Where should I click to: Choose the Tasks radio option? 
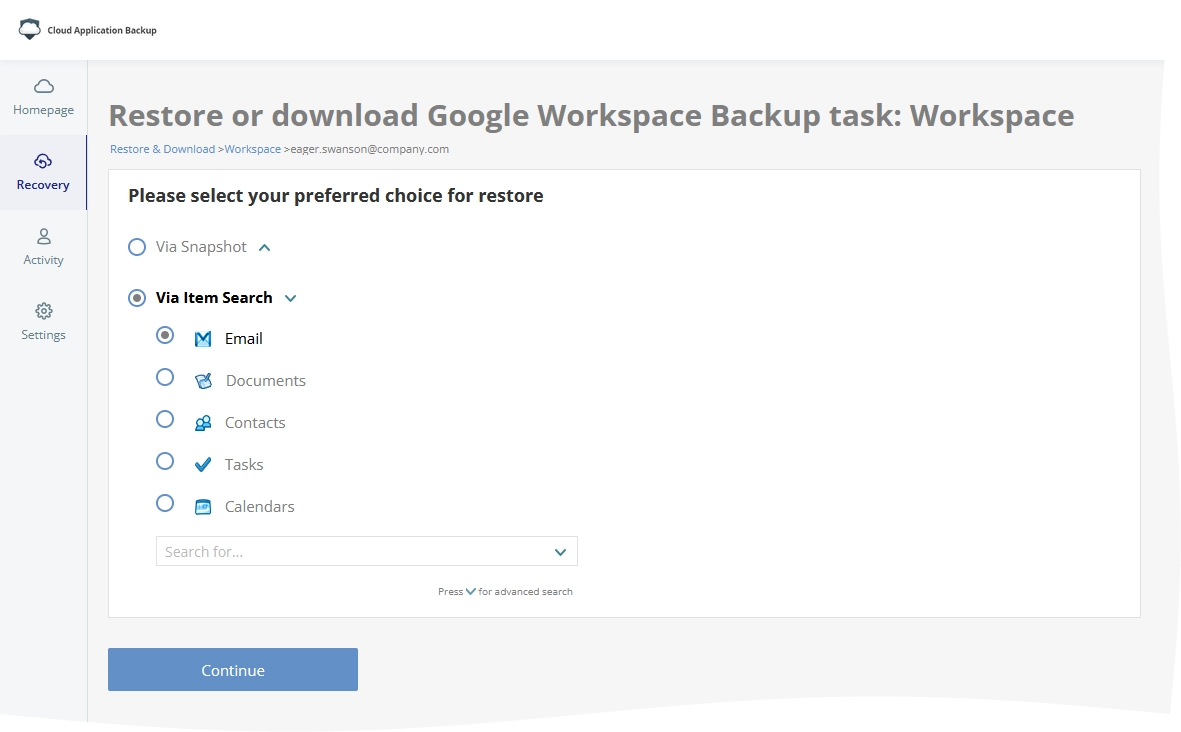[165, 461]
